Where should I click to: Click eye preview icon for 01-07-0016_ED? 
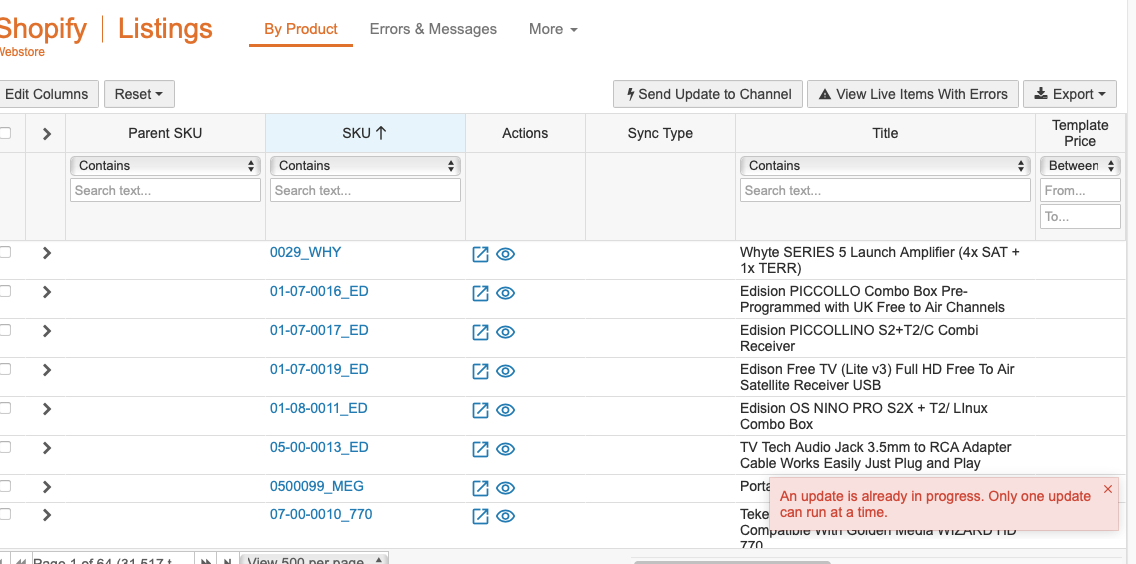tap(506, 293)
